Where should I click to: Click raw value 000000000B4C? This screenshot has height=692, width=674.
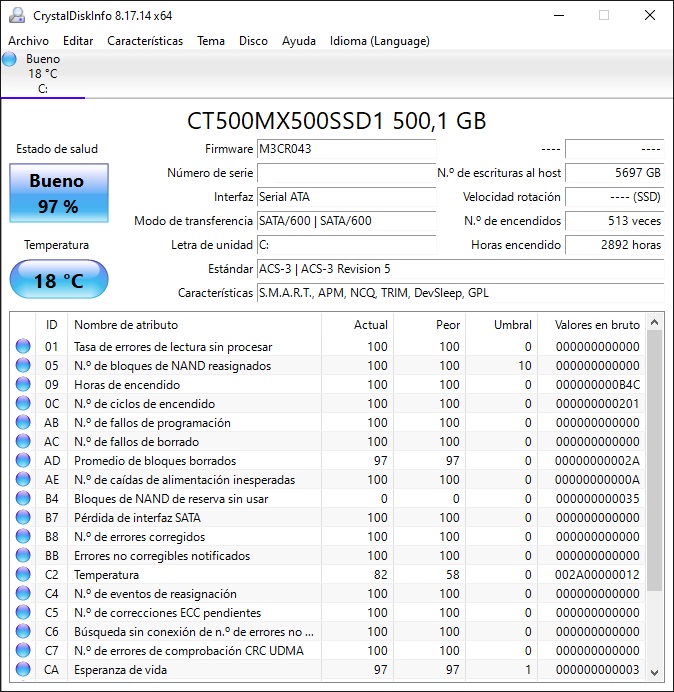598,385
